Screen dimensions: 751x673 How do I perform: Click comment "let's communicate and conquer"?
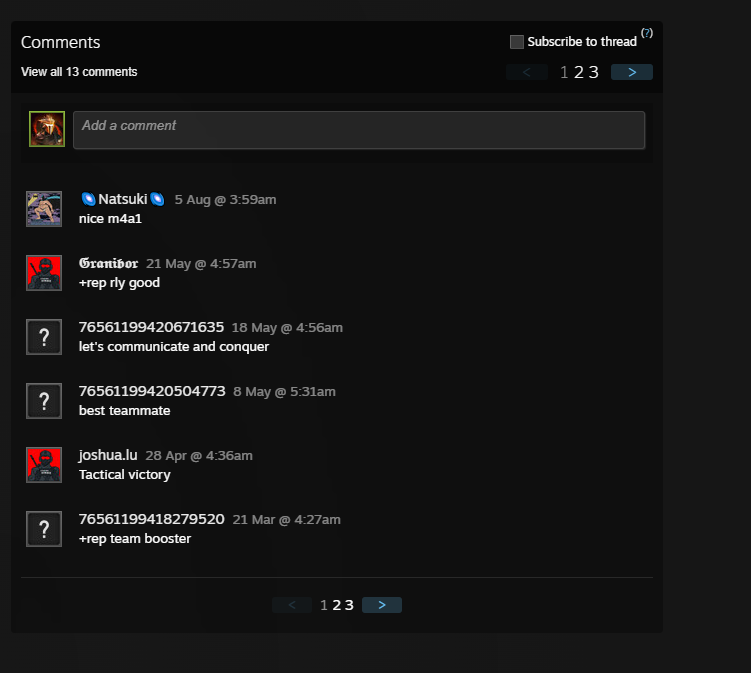tap(174, 347)
